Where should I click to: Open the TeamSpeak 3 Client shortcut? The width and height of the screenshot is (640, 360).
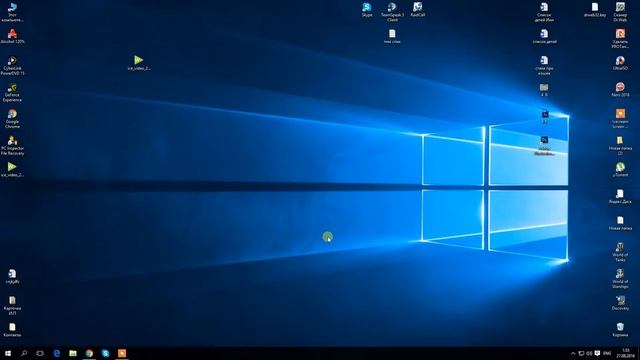[392, 12]
